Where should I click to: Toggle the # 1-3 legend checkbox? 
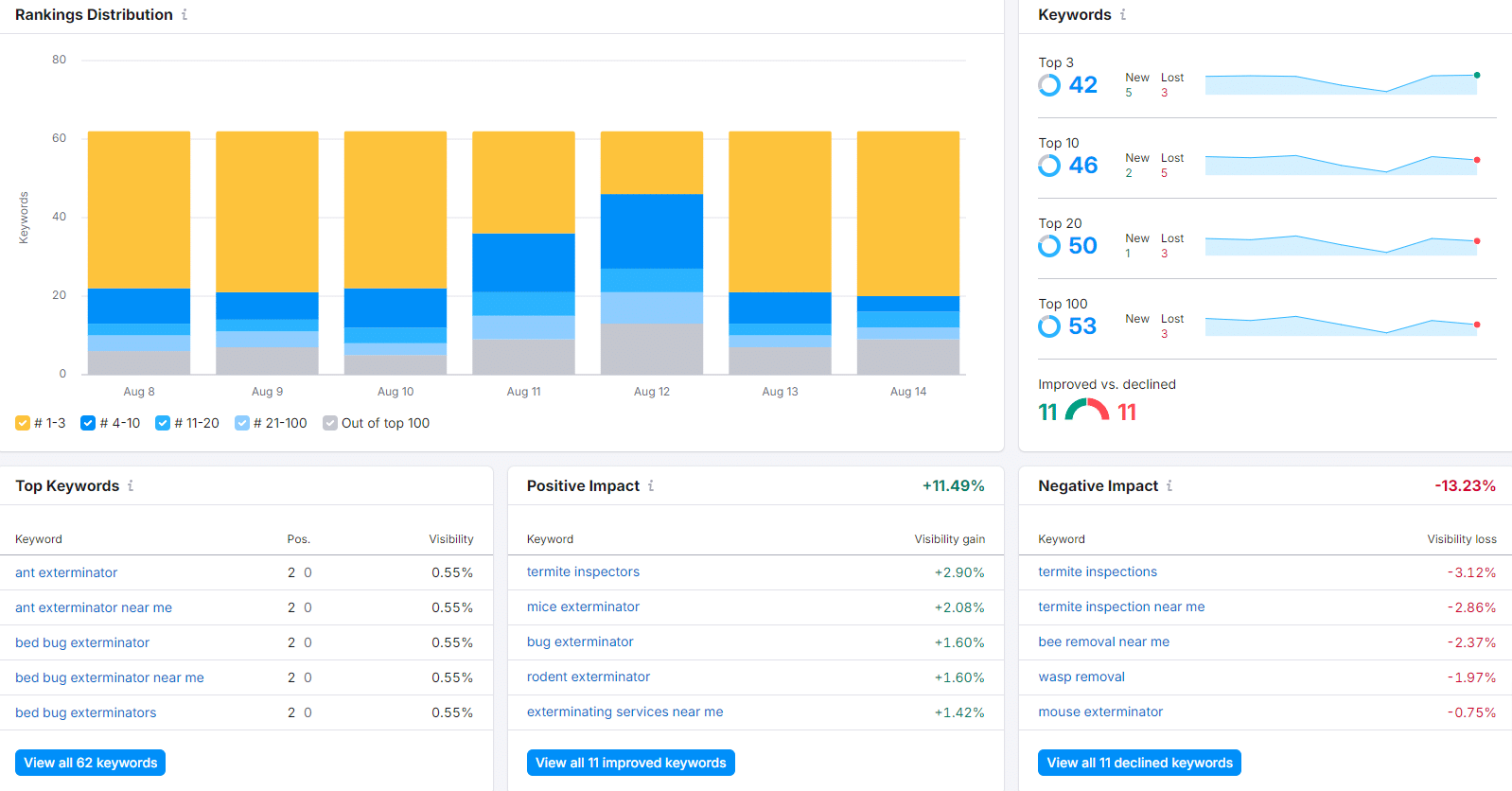coord(23,423)
